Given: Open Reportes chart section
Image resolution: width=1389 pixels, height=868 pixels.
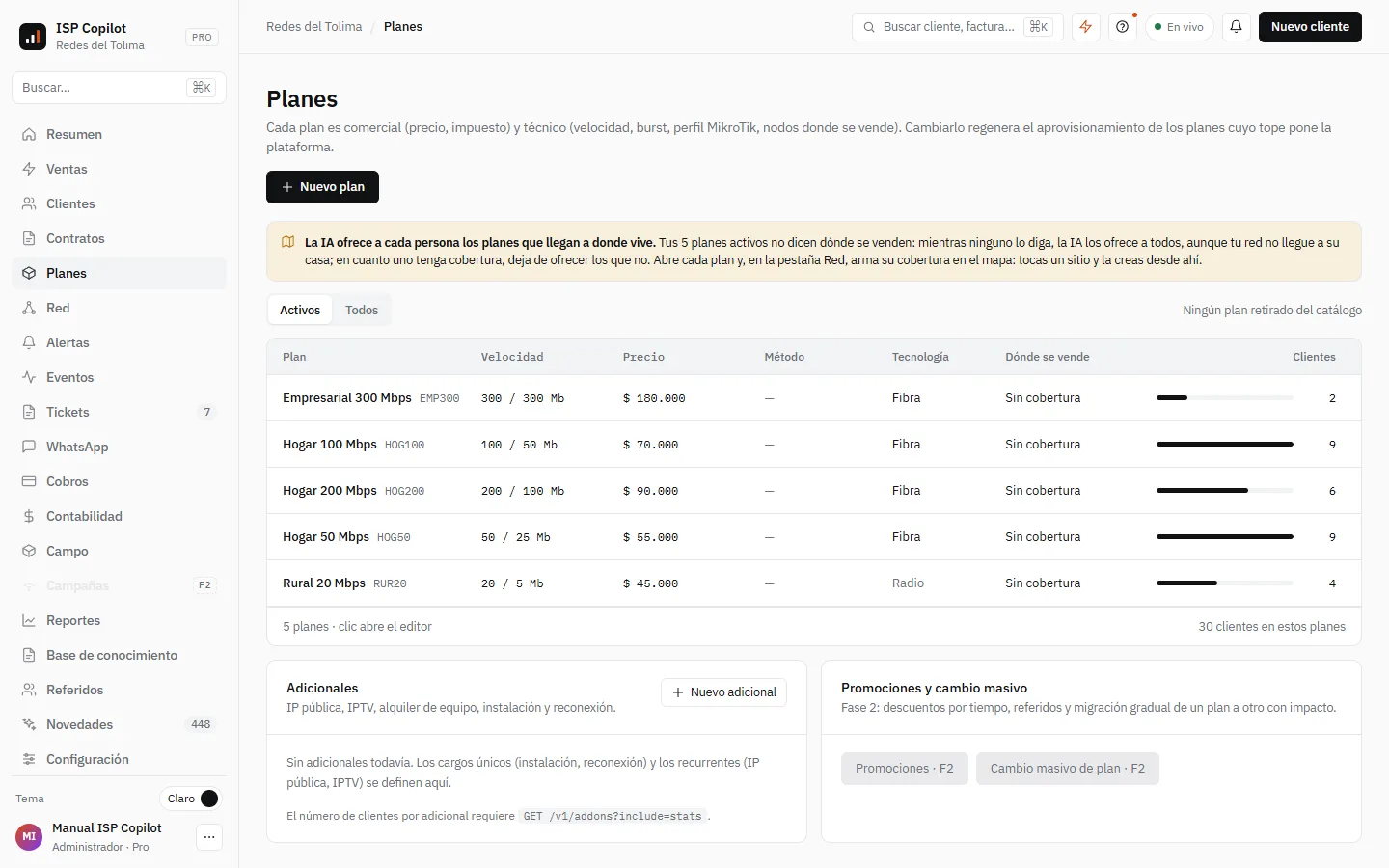Looking at the screenshot, I should click(119, 620).
